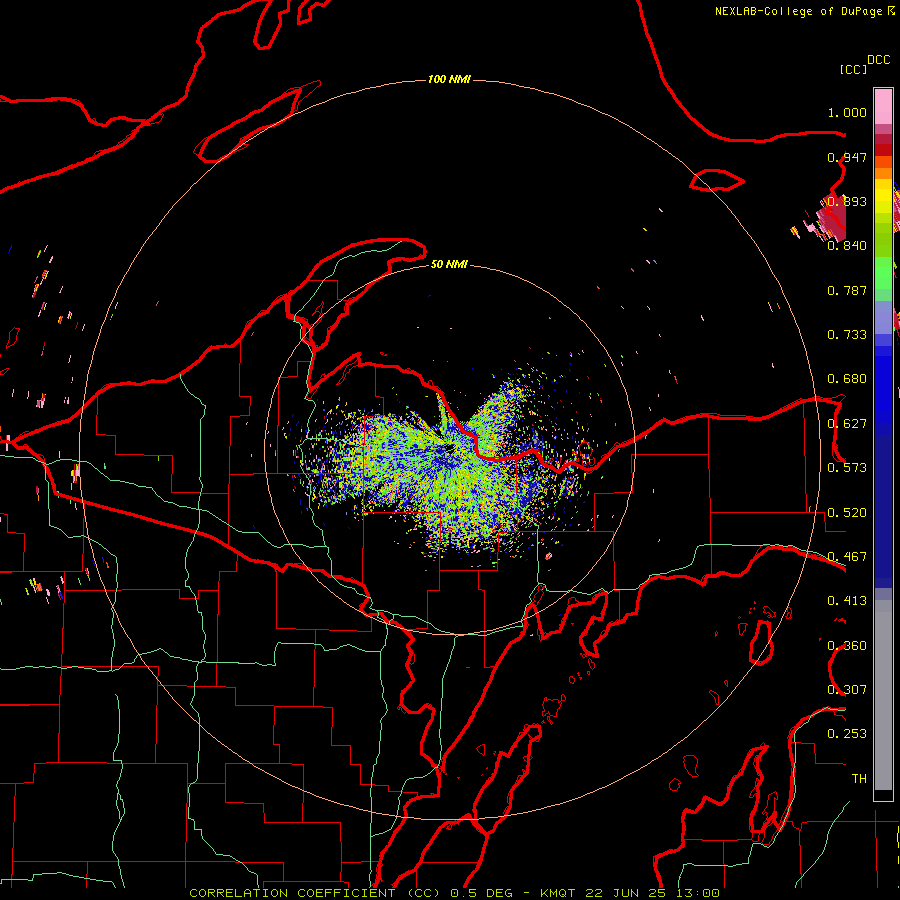The height and width of the screenshot is (900, 900).
Task: Select the 0.573 legend value
Action: point(847,468)
